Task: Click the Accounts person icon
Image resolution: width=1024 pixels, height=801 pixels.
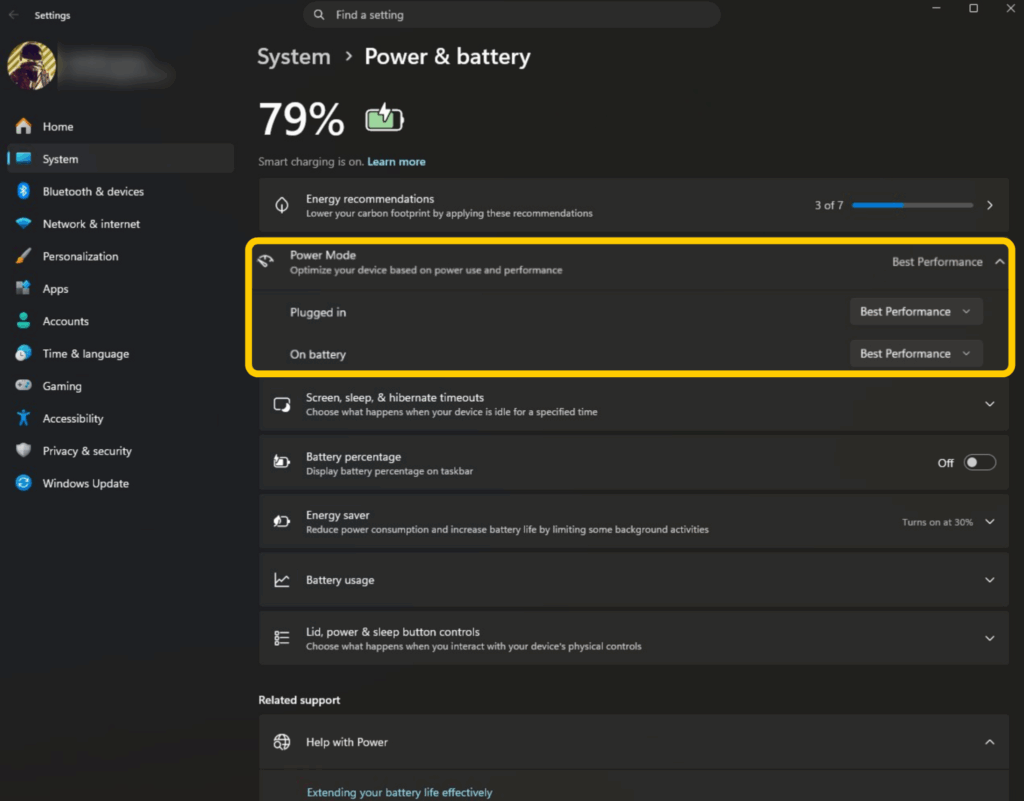Action: click(24, 321)
